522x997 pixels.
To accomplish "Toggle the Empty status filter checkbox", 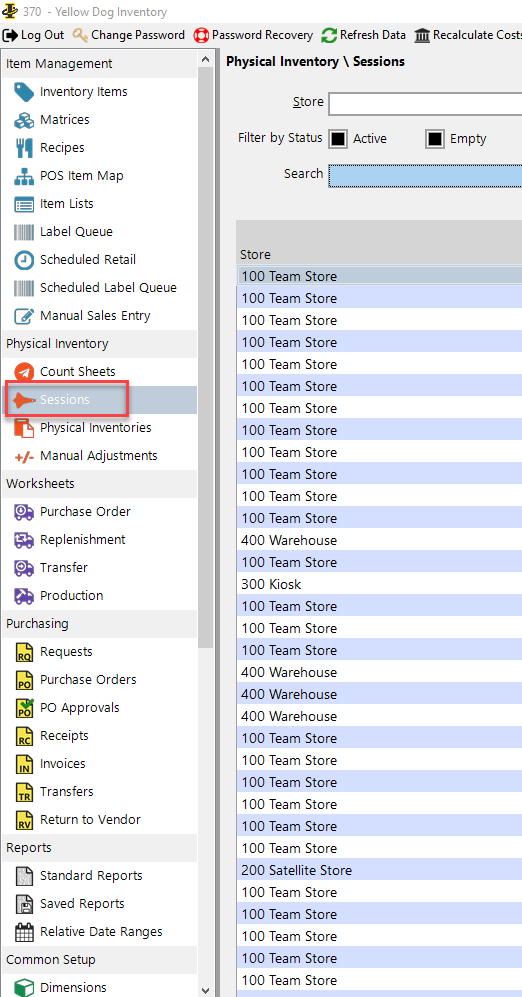I will [435, 139].
